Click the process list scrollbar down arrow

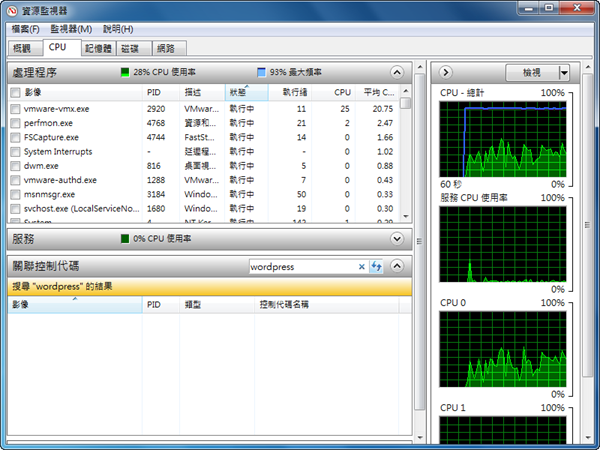pyautogui.click(x=406, y=217)
